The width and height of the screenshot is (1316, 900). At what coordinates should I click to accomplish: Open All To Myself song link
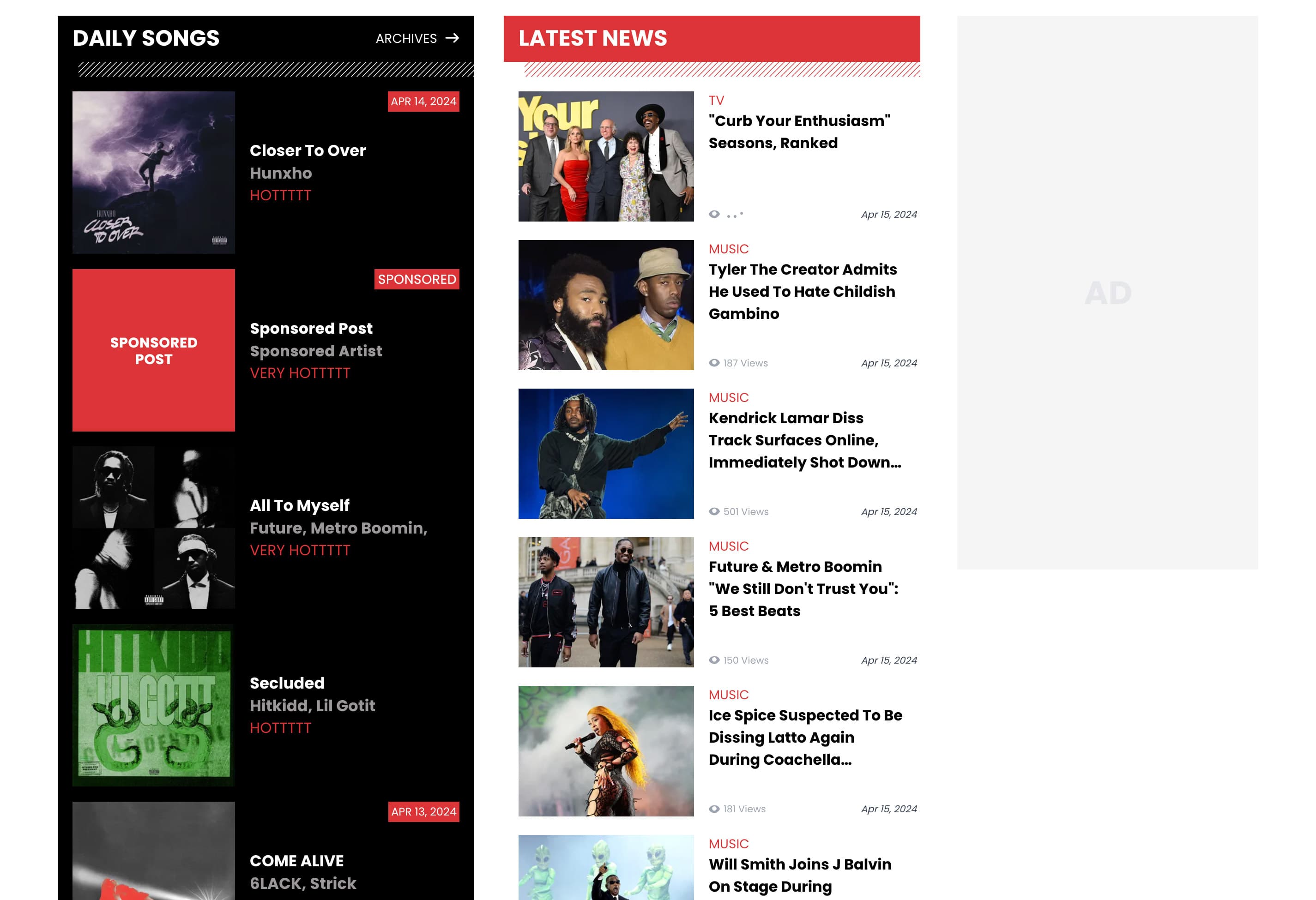coord(300,505)
